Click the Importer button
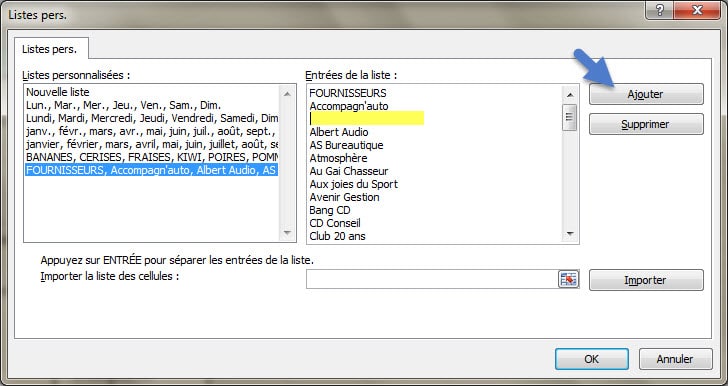Viewport: 728px width, 386px height. click(x=646, y=280)
